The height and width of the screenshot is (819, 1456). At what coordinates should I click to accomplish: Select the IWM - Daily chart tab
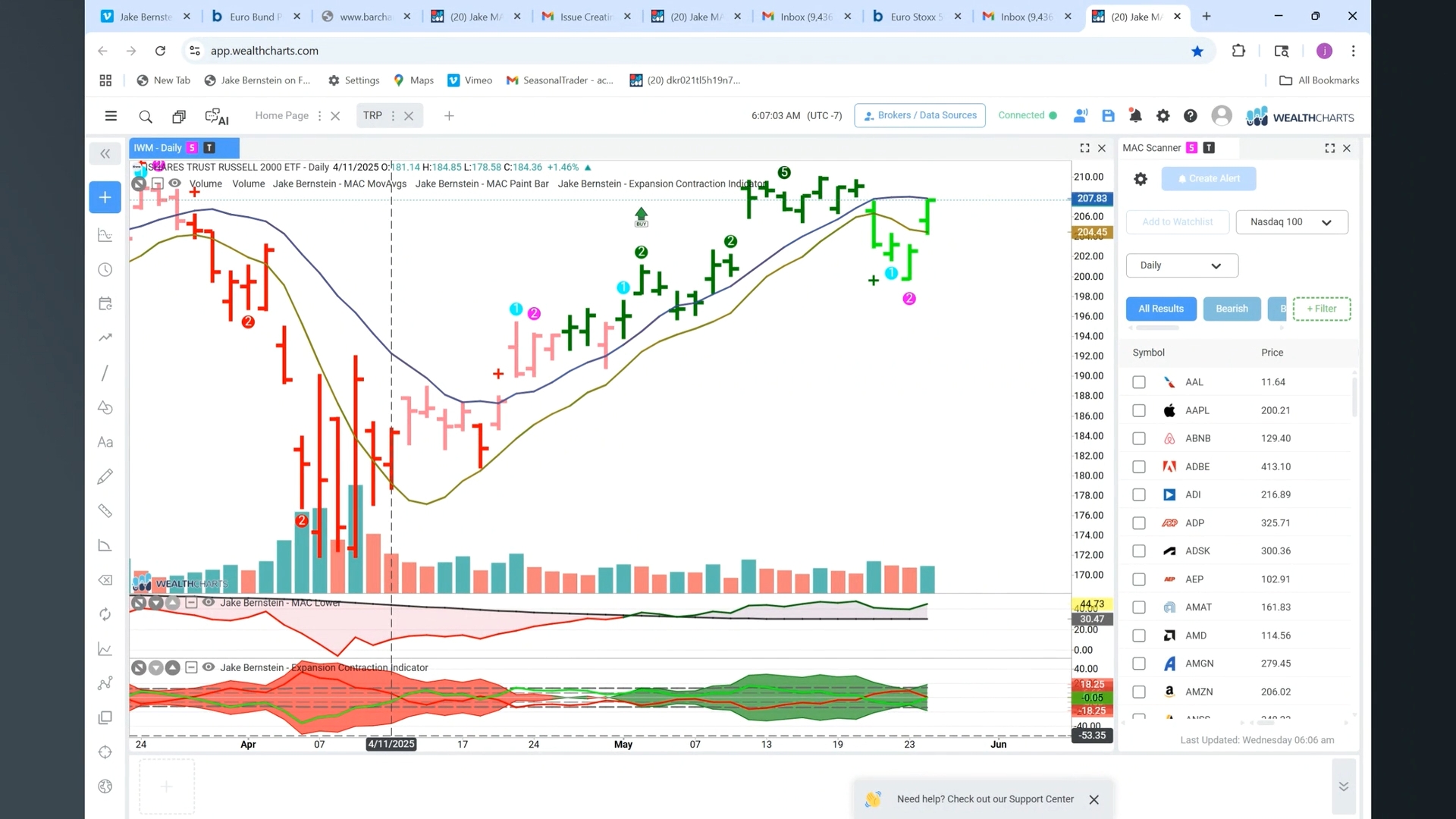pyautogui.click(x=184, y=148)
